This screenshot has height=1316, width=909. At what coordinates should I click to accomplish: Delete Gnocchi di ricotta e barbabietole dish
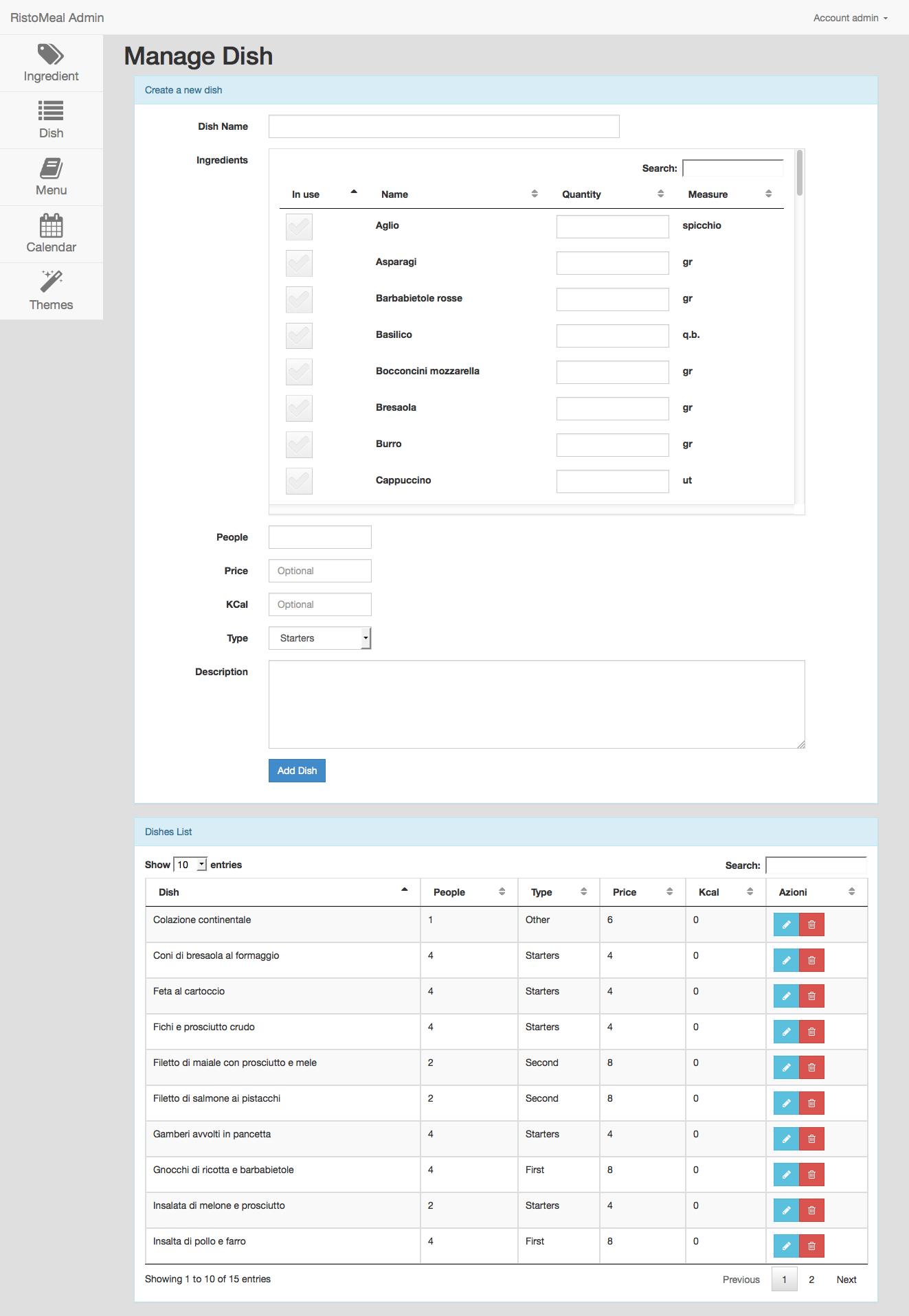click(x=811, y=1175)
